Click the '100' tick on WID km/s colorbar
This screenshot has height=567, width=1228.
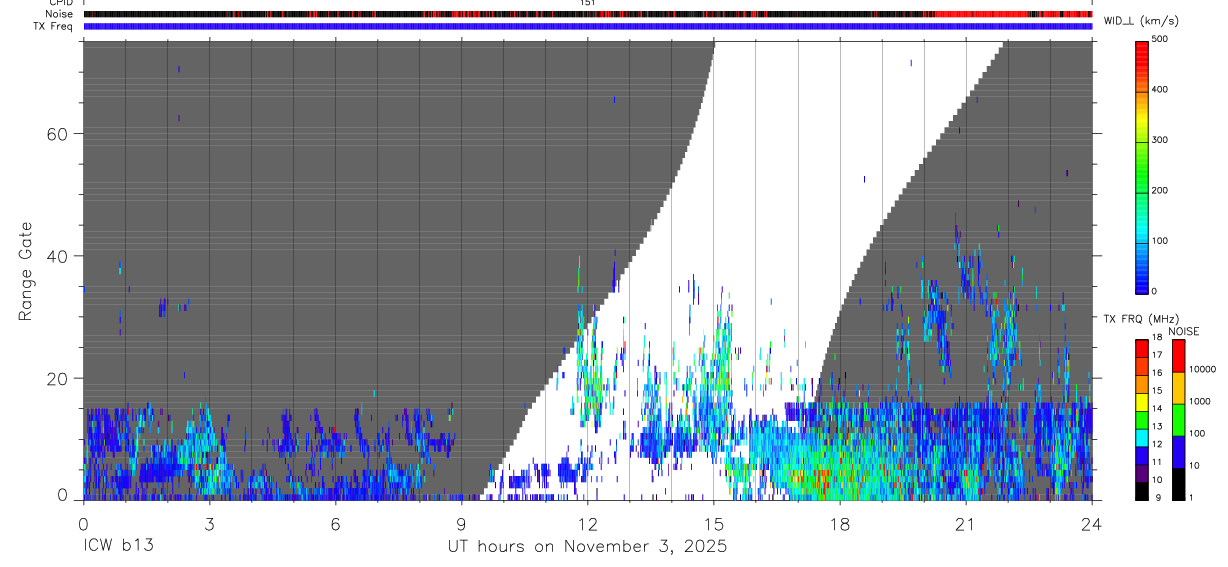(1160, 241)
